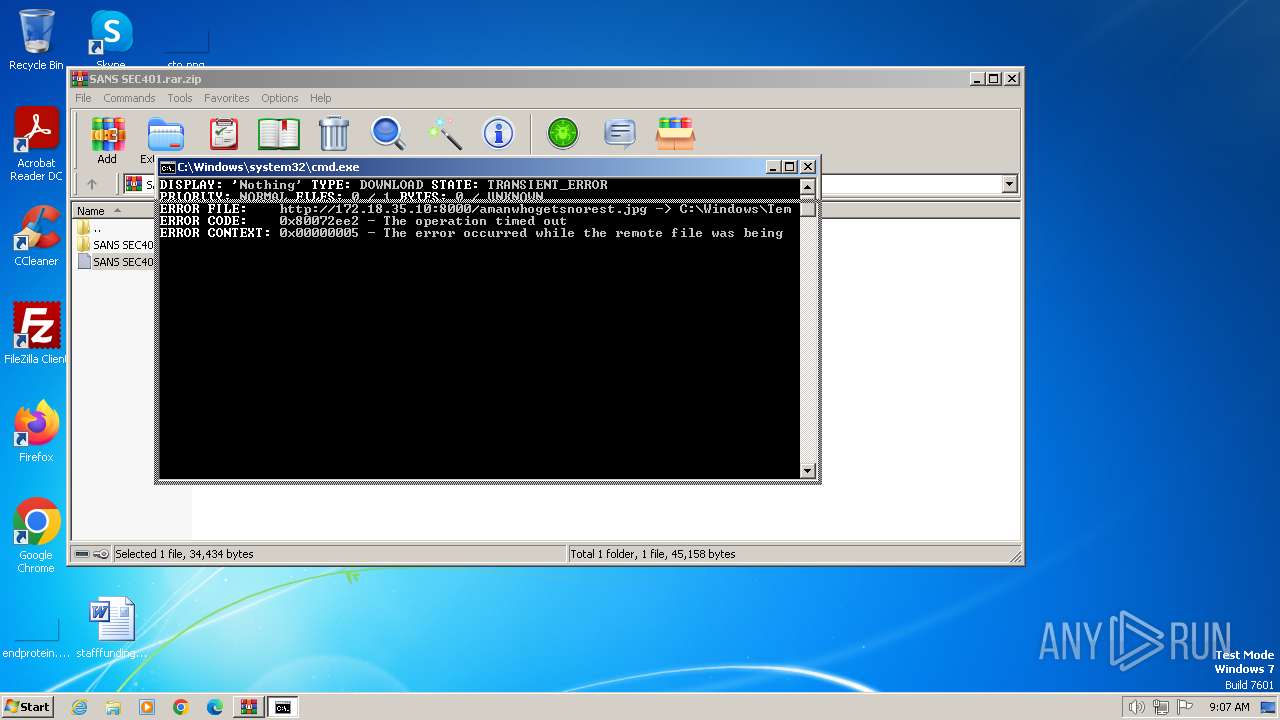Click the cmd.exe scrollbar up arrow
This screenshot has width=1280, height=720.
point(807,186)
